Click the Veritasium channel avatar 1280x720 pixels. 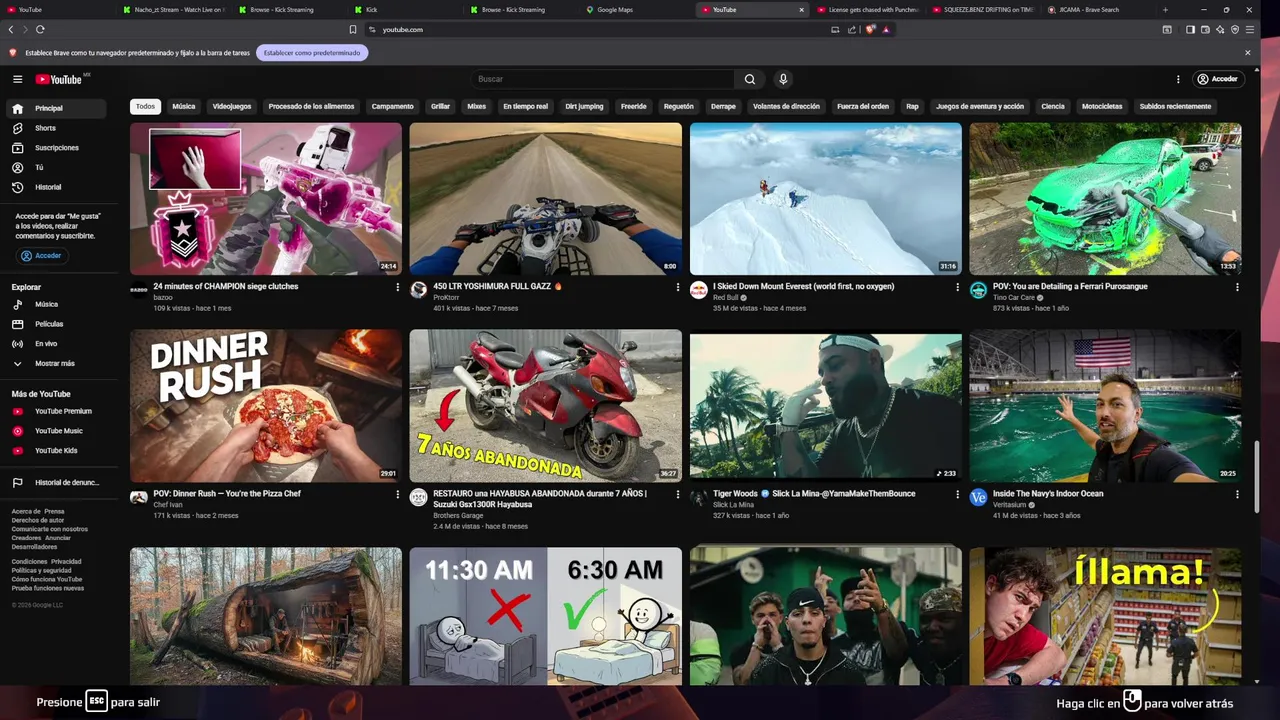point(978,497)
